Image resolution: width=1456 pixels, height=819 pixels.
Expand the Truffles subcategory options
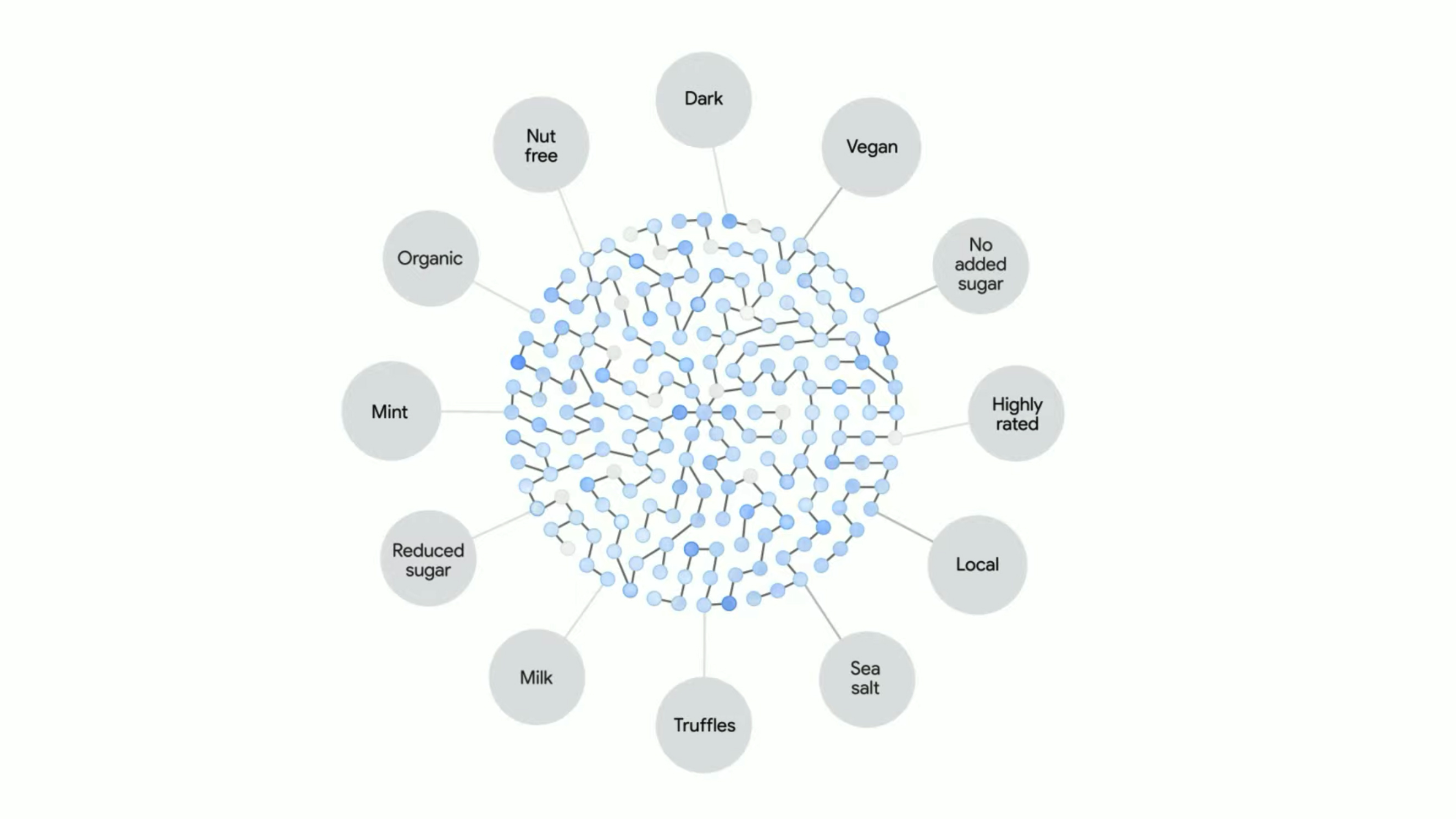pyautogui.click(x=703, y=725)
